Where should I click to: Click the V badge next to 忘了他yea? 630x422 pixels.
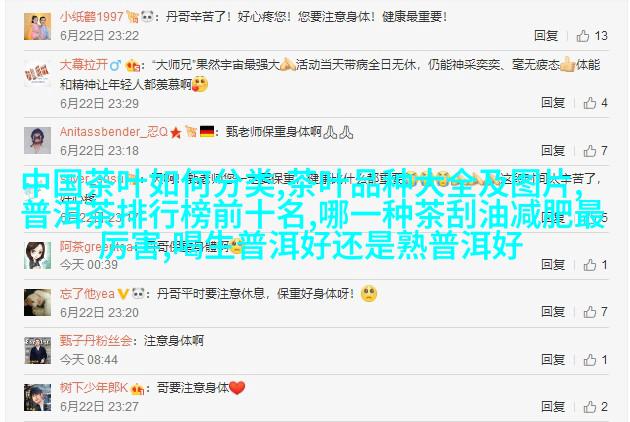(x=123, y=294)
